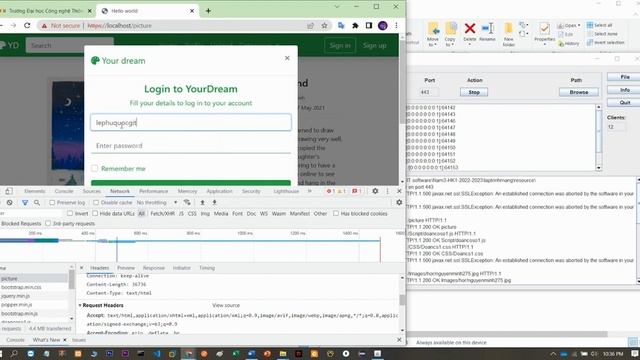Check the Remember me checkbox

pos(95,168)
